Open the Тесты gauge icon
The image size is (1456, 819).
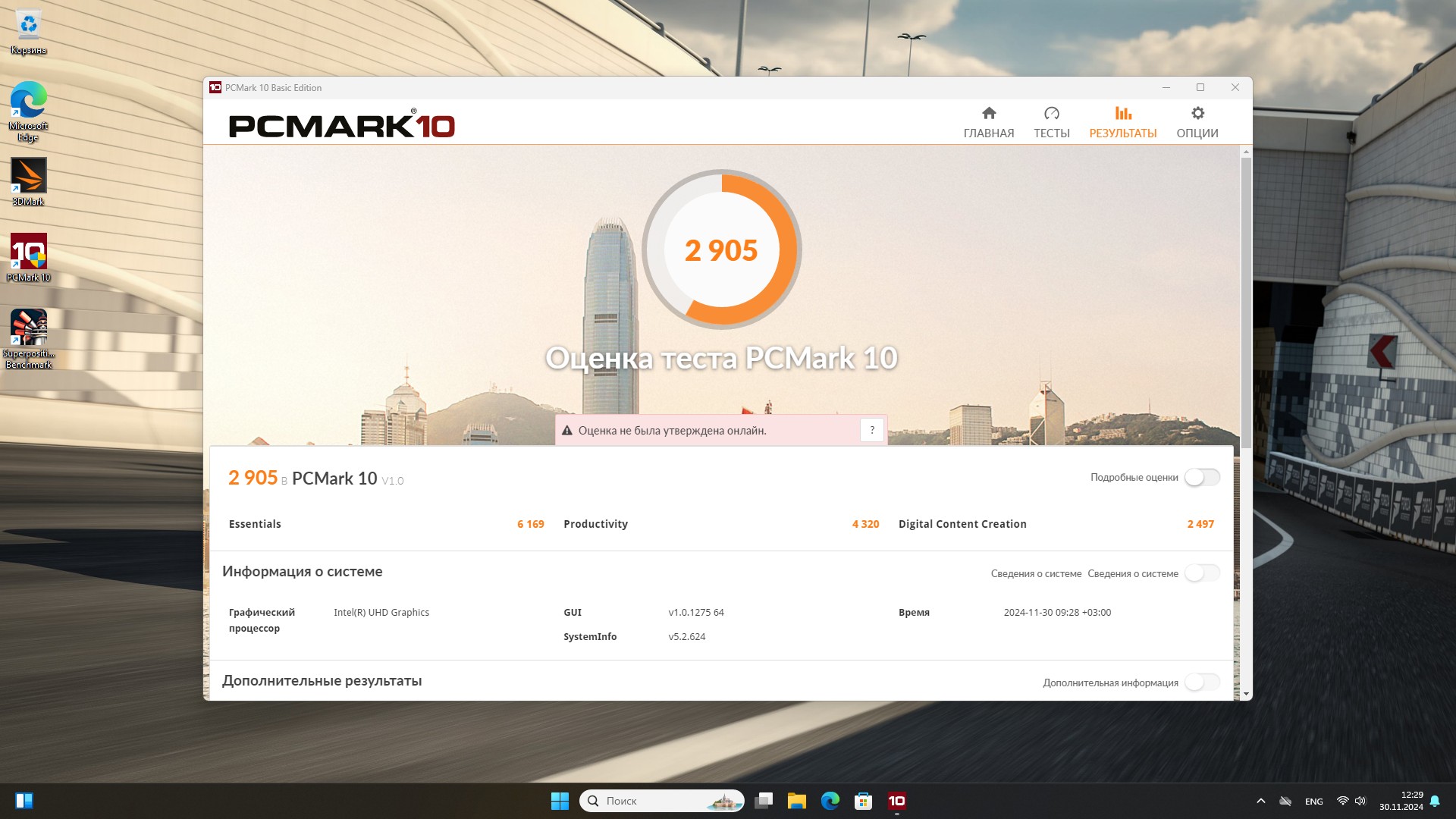pyautogui.click(x=1051, y=114)
